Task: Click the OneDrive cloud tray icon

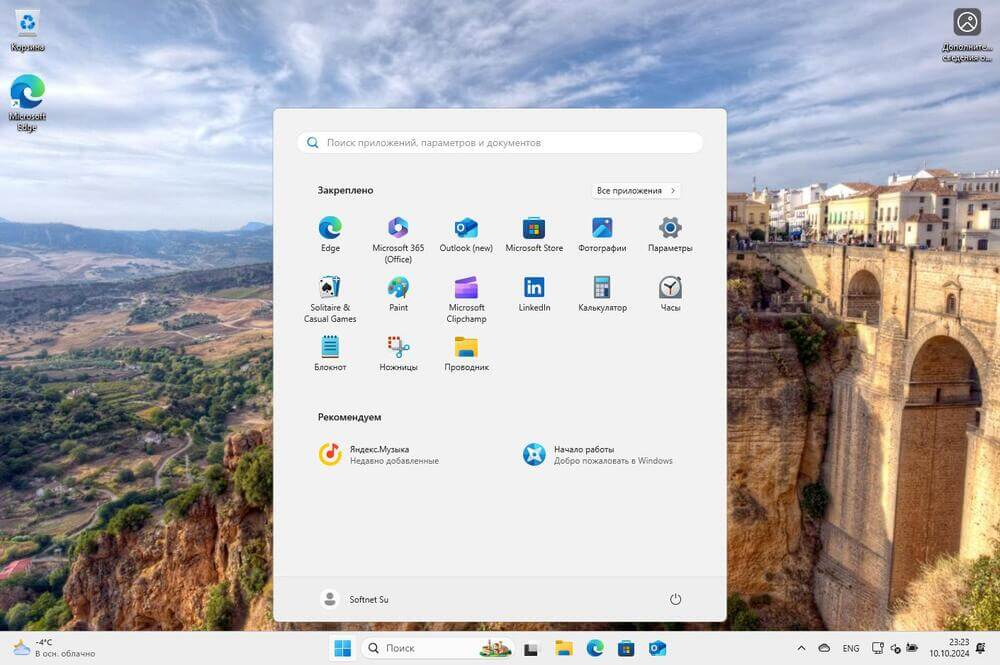Action: pyautogui.click(x=824, y=648)
